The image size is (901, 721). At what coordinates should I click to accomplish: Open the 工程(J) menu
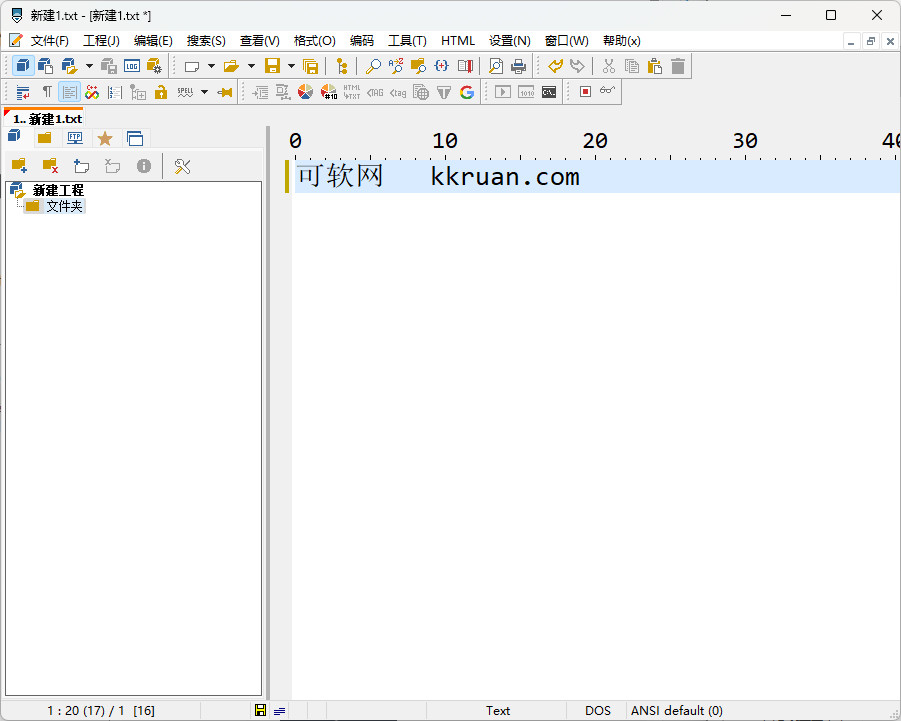[101, 41]
